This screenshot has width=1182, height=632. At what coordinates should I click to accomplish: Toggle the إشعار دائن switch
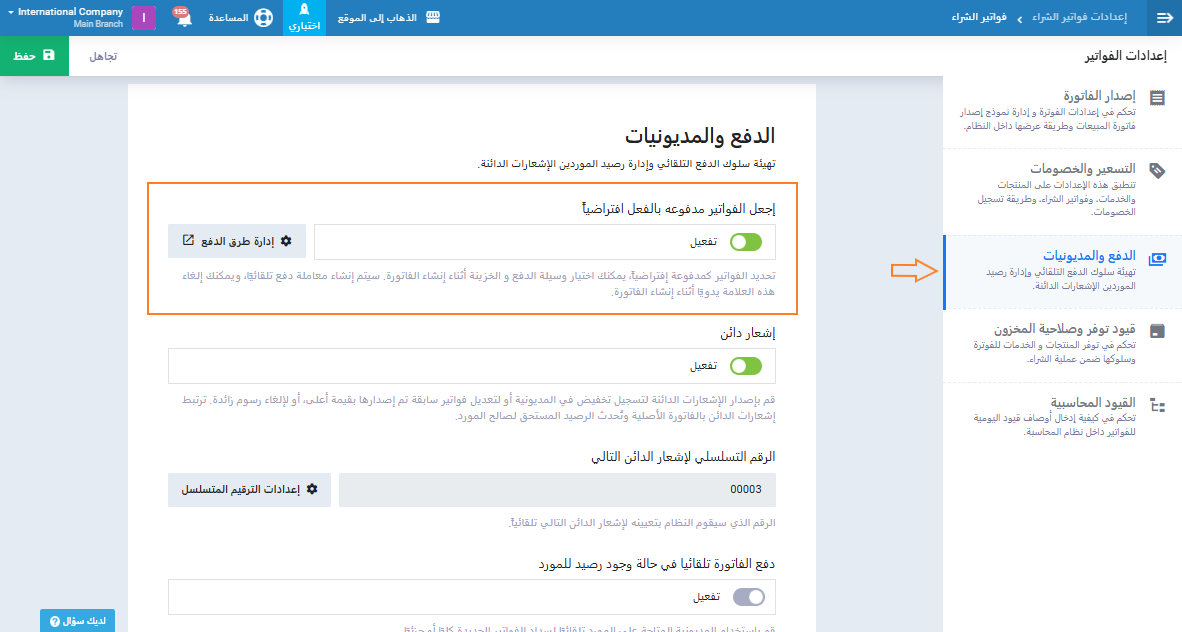pyautogui.click(x=746, y=366)
